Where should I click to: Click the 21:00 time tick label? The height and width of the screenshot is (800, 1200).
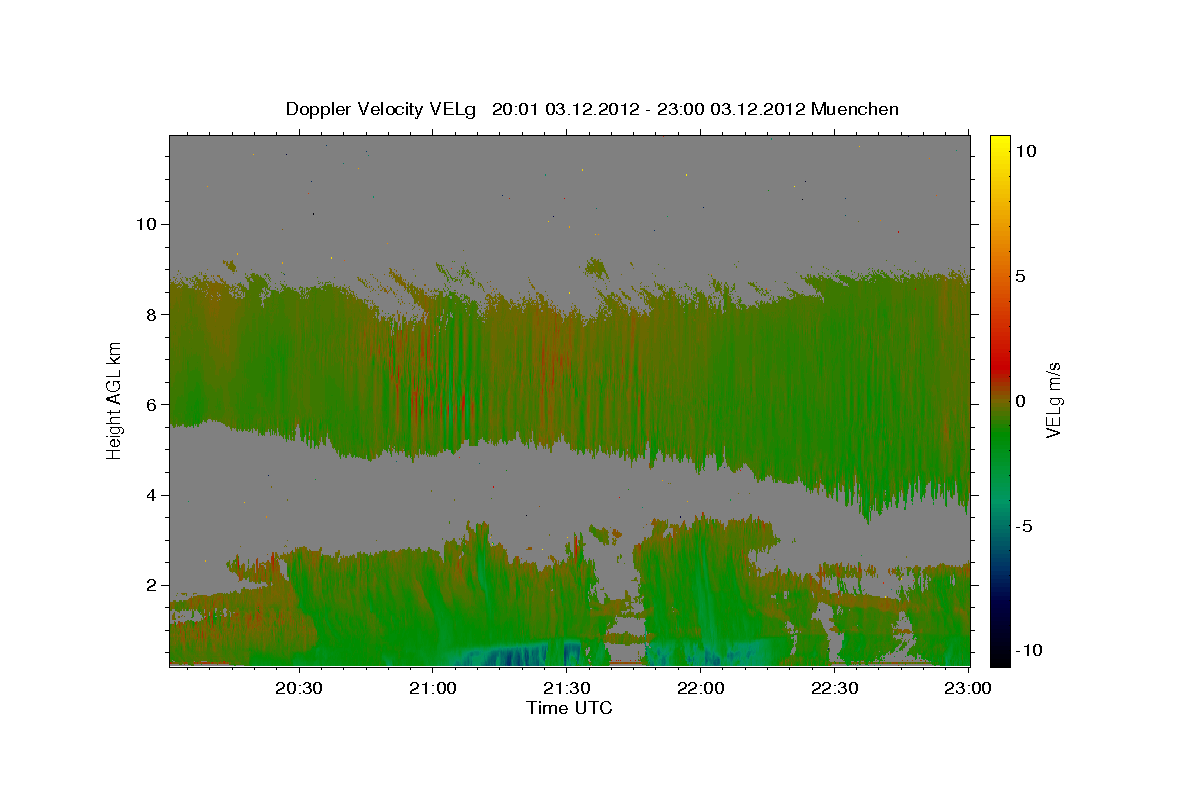pos(433,688)
